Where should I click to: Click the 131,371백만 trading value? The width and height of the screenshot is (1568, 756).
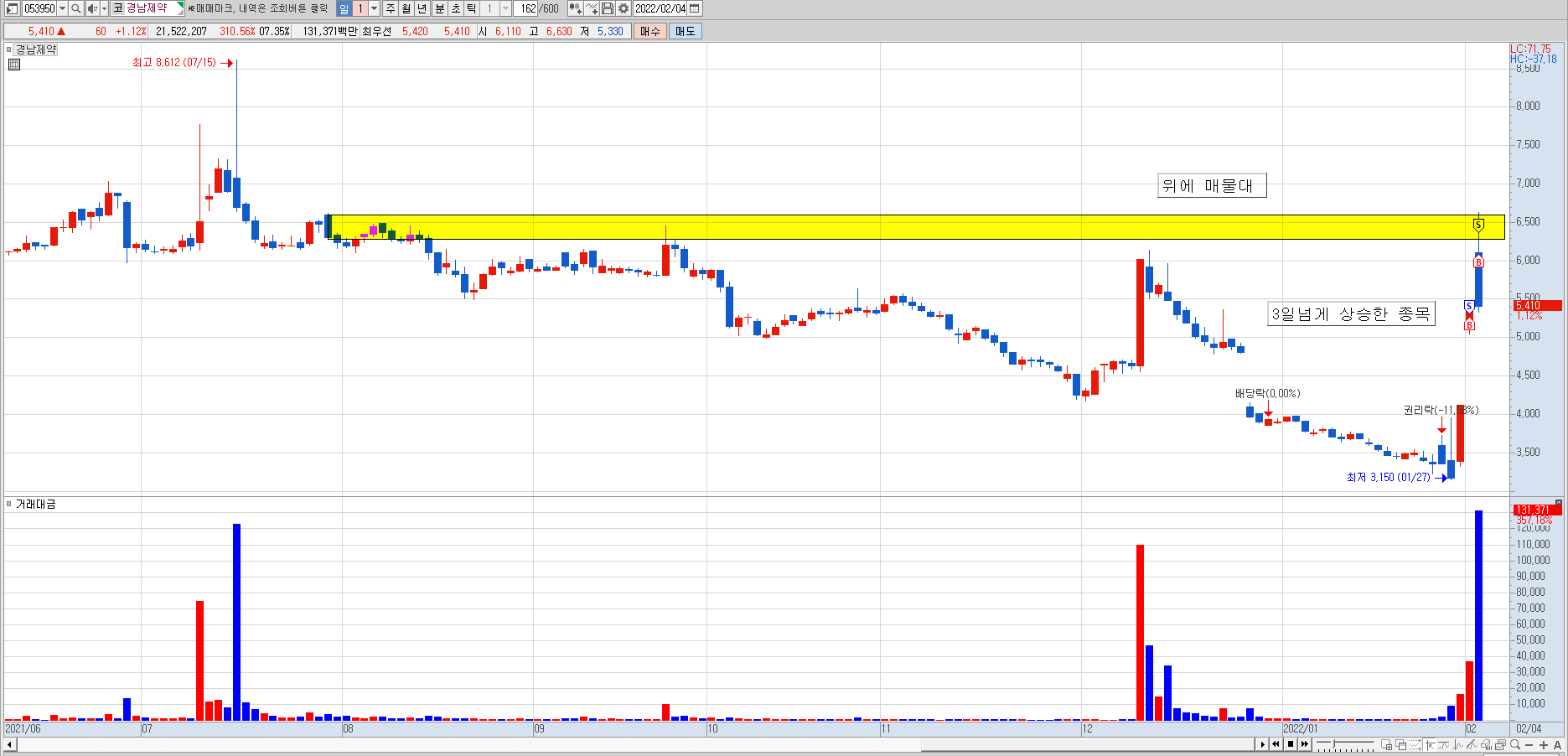[330, 31]
